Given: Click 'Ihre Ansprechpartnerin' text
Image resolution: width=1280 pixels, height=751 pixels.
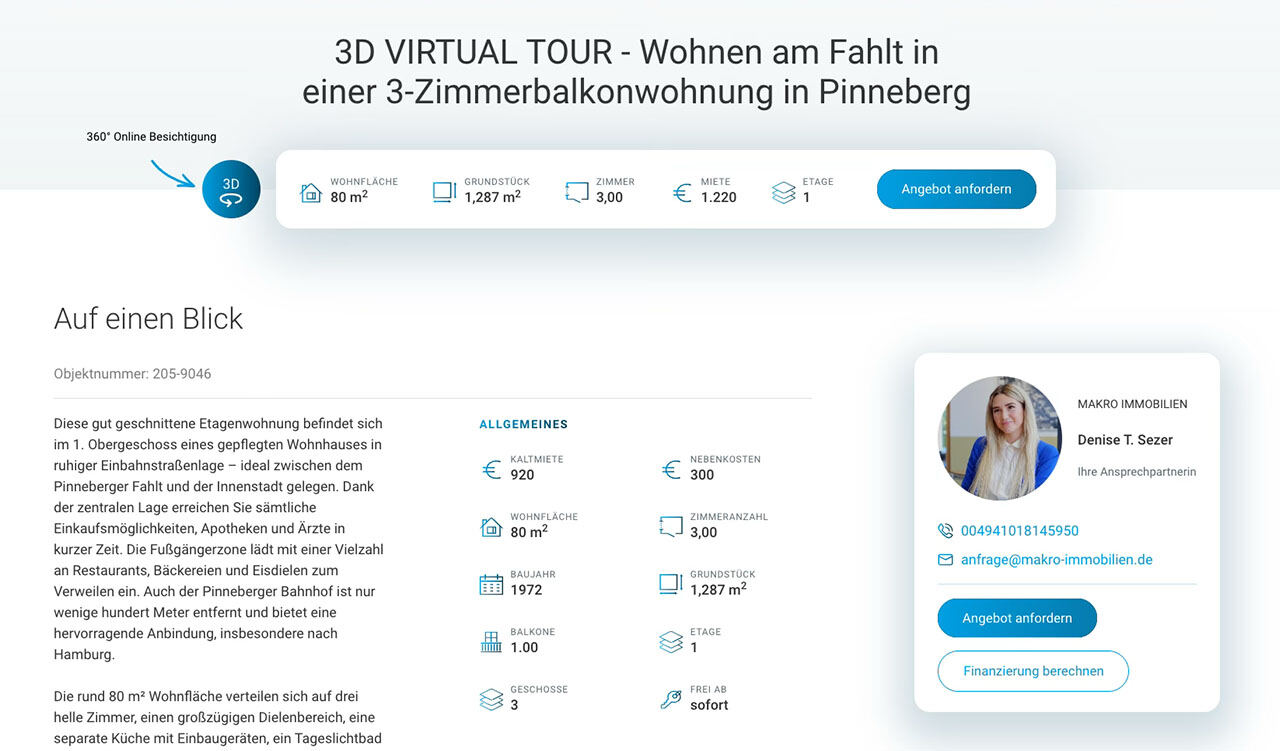Looking at the screenshot, I should tap(1137, 472).
